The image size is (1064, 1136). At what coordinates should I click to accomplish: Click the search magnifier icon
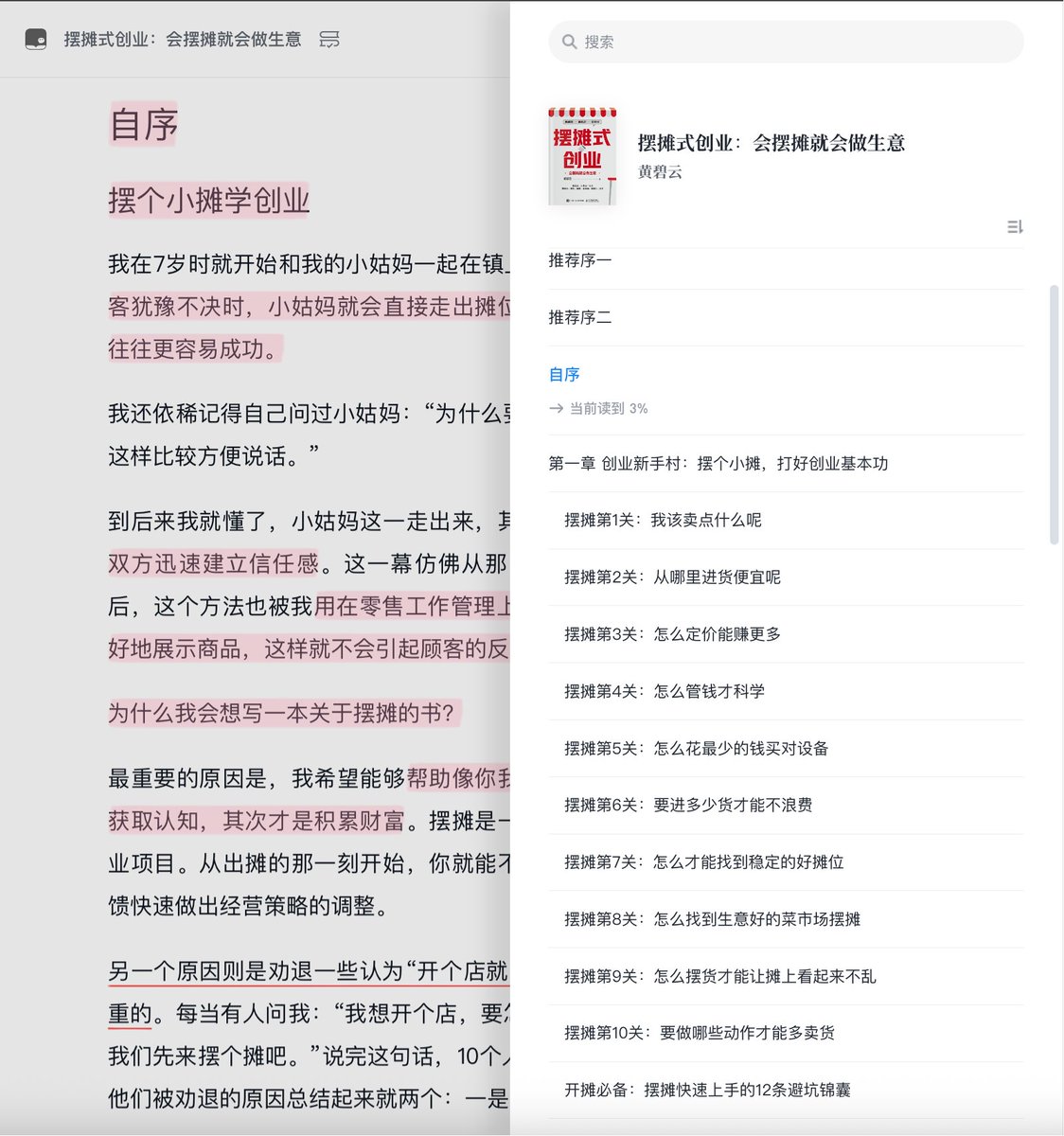coord(569,42)
